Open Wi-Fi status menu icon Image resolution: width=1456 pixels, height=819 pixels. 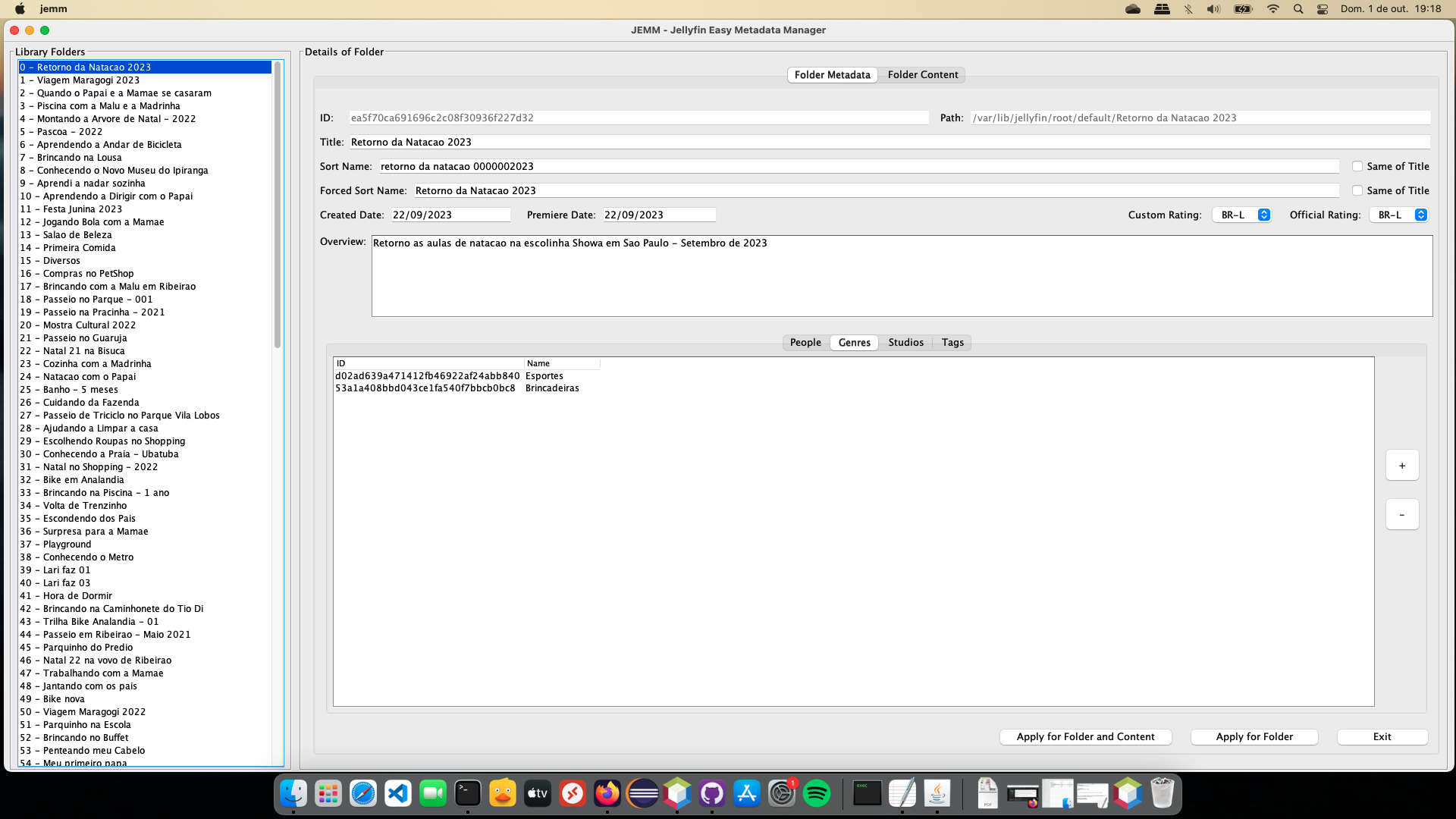(1273, 9)
